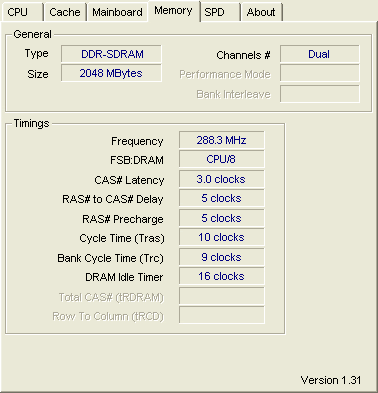The height and width of the screenshot is (393, 378).
Task: Click the General group heading
Action: [x=32, y=34]
